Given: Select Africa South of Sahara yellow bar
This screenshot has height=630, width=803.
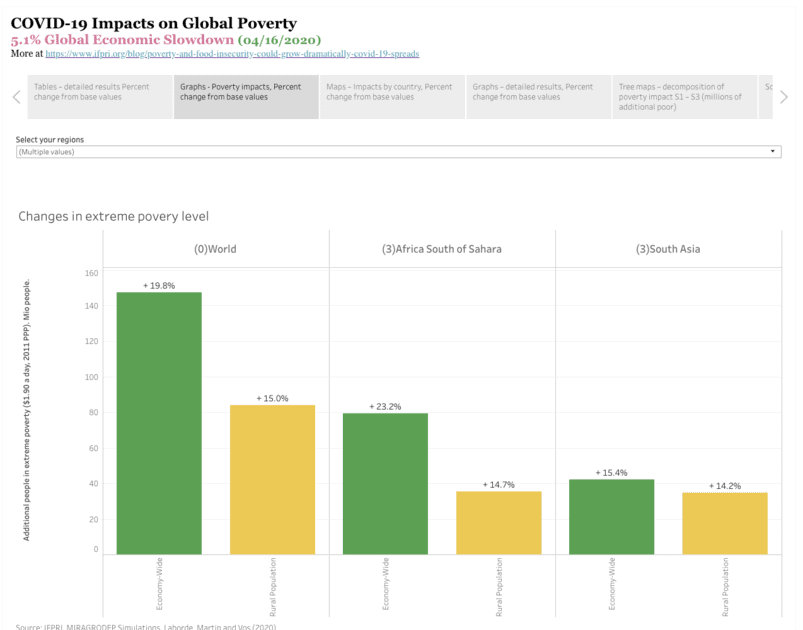Looking at the screenshot, I should click(498, 522).
